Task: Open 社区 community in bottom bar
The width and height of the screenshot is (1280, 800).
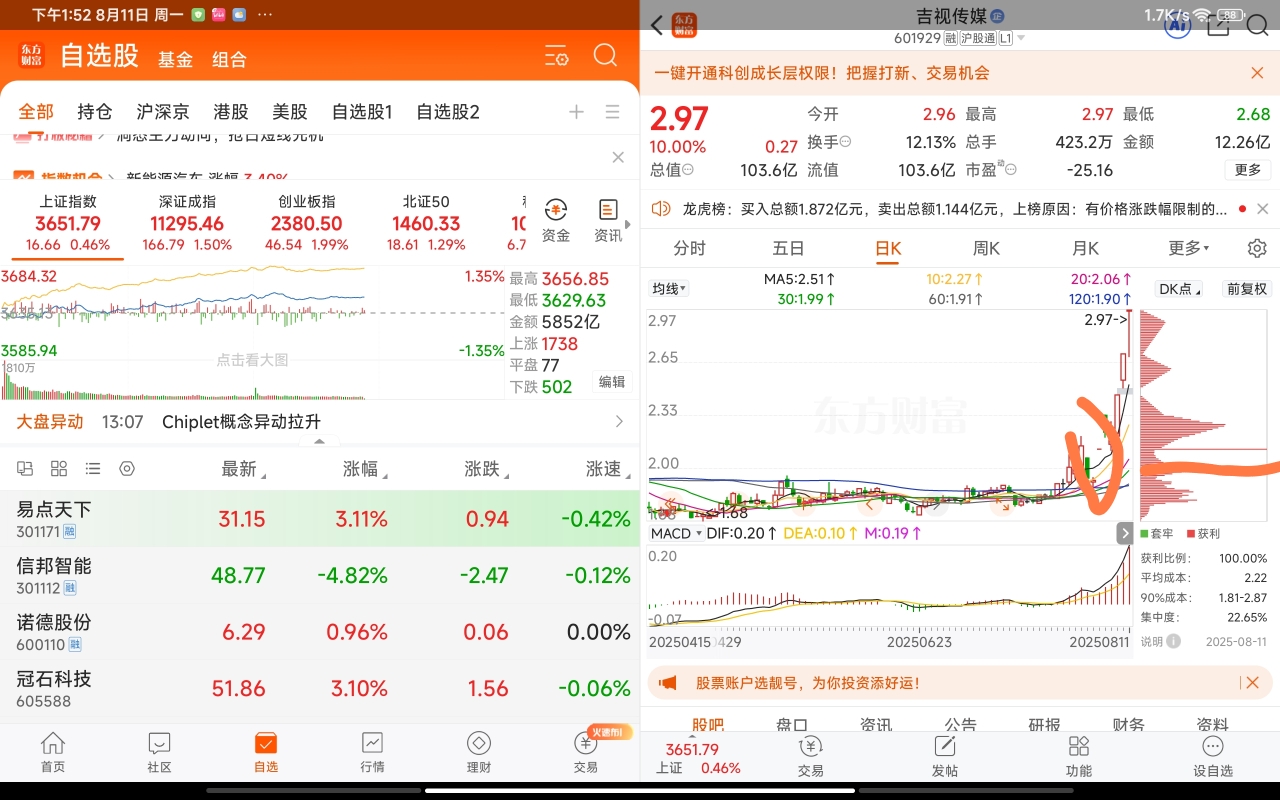Action: (159, 753)
